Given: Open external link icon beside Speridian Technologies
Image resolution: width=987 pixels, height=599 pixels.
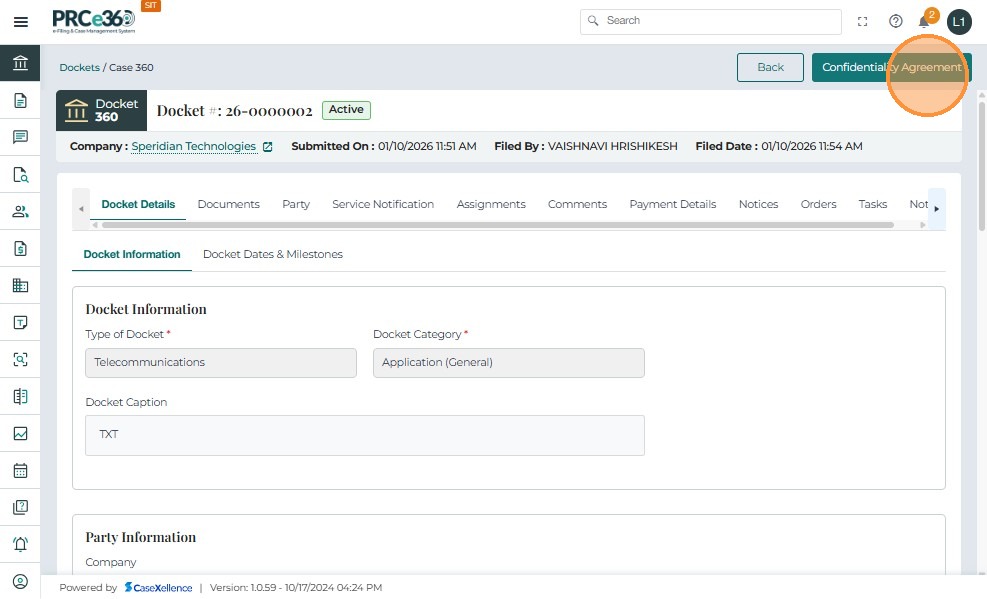Looking at the screenshot, I should click(x=268, y=147).
